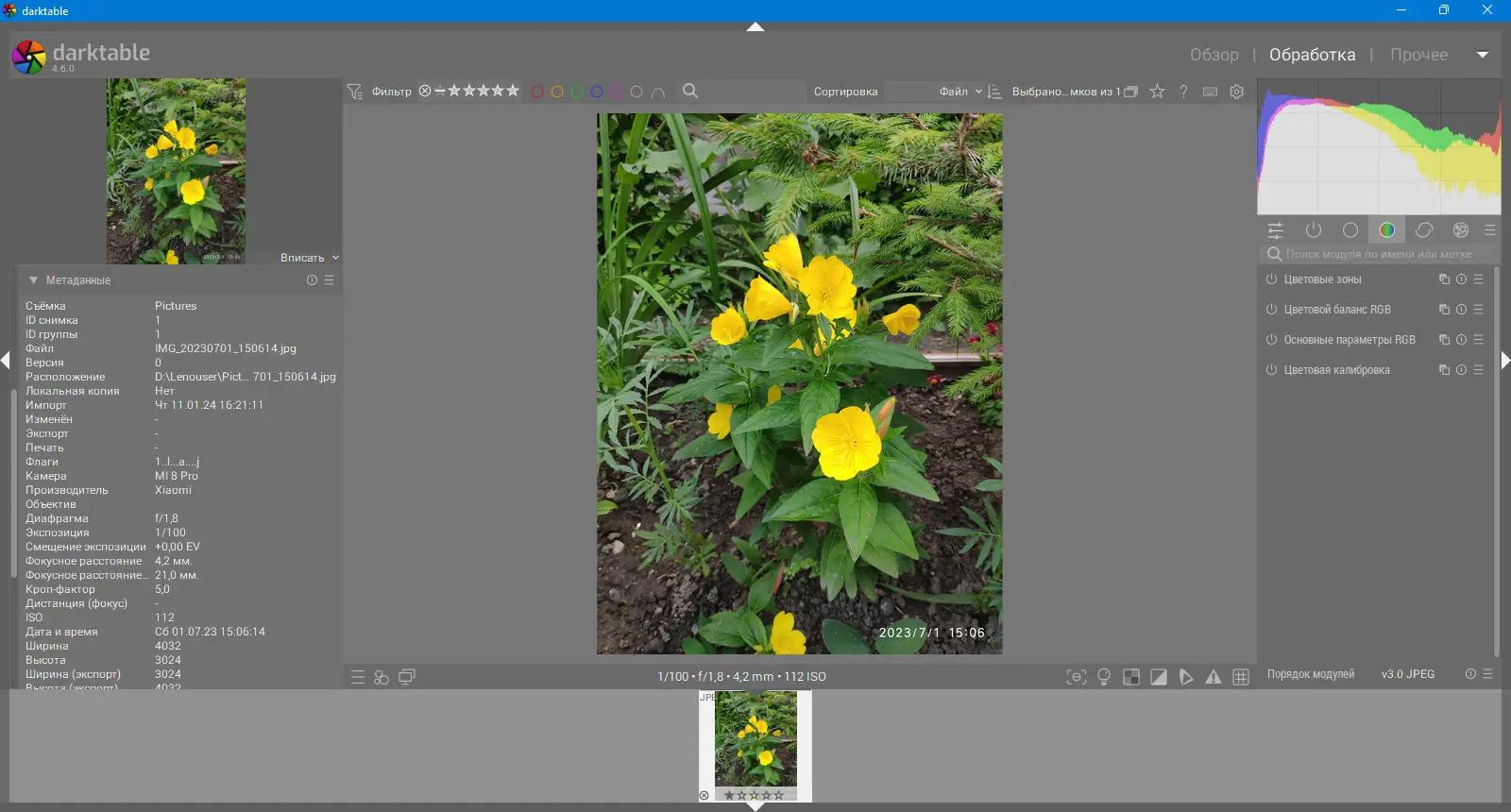Open quick presets menu below image
Screen dimensions: 1511x812
(358, 677)
